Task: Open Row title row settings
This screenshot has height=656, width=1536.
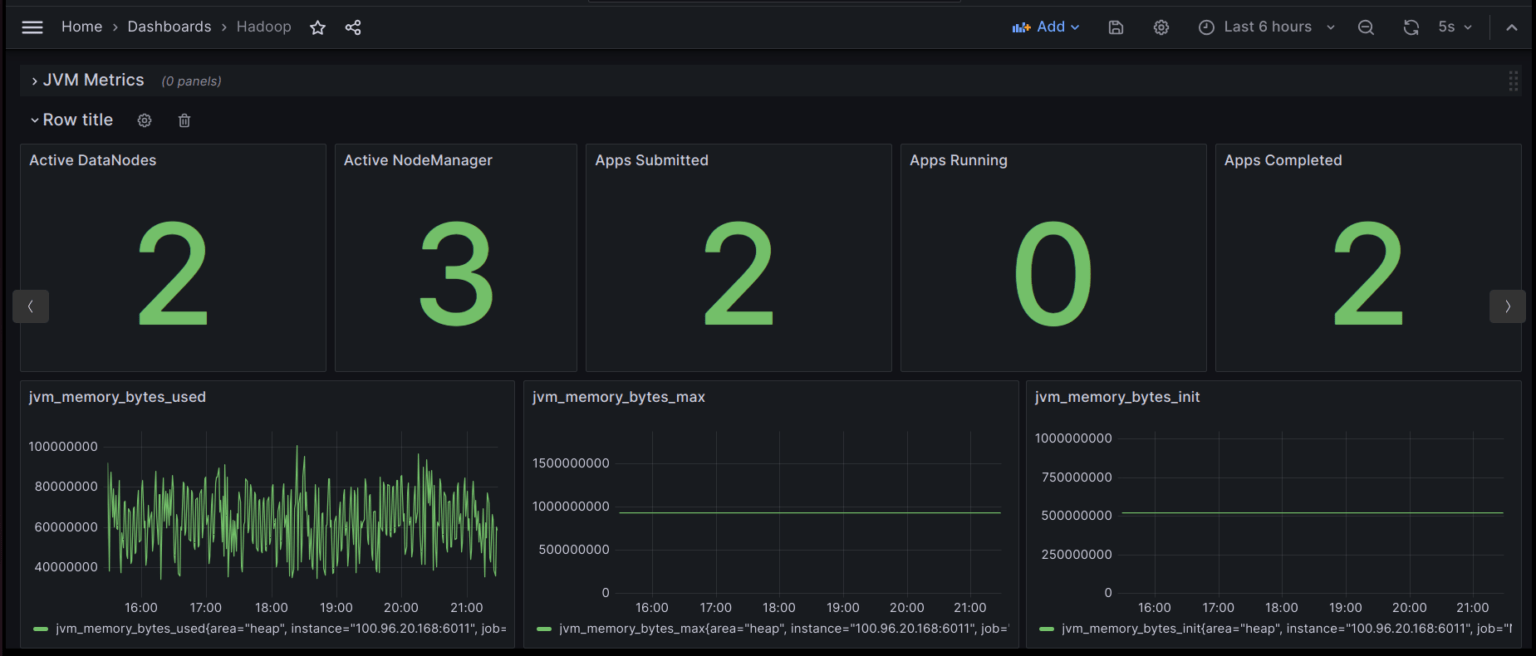Action: click(144, 120)
